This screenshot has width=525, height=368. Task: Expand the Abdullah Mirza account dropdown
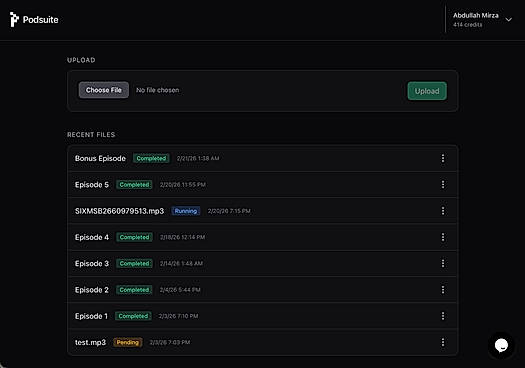tap(508, 20)
